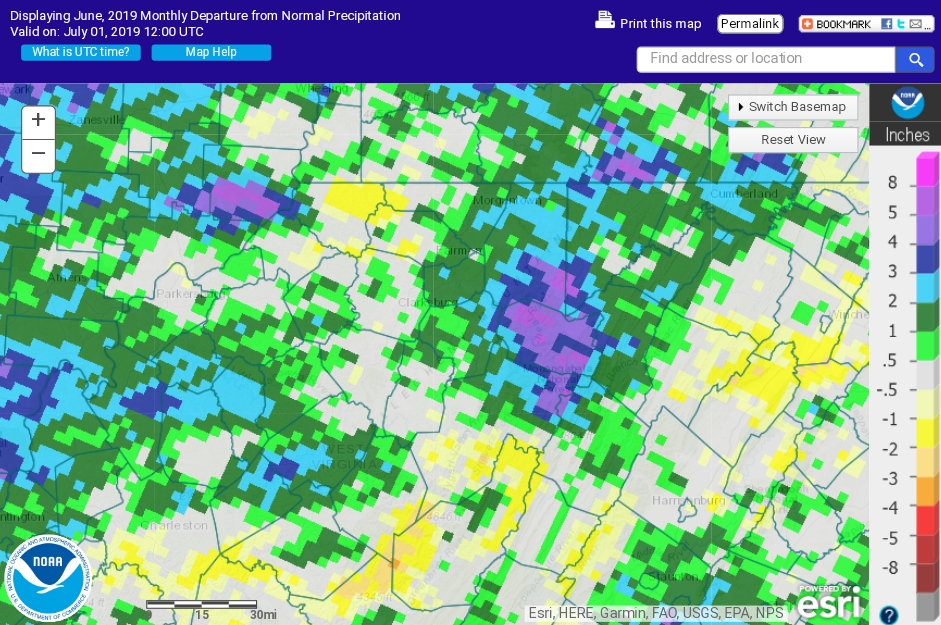Focus the 'Find address or location' field
This screenshot has width=941, height=625.
tap(765, 59)
